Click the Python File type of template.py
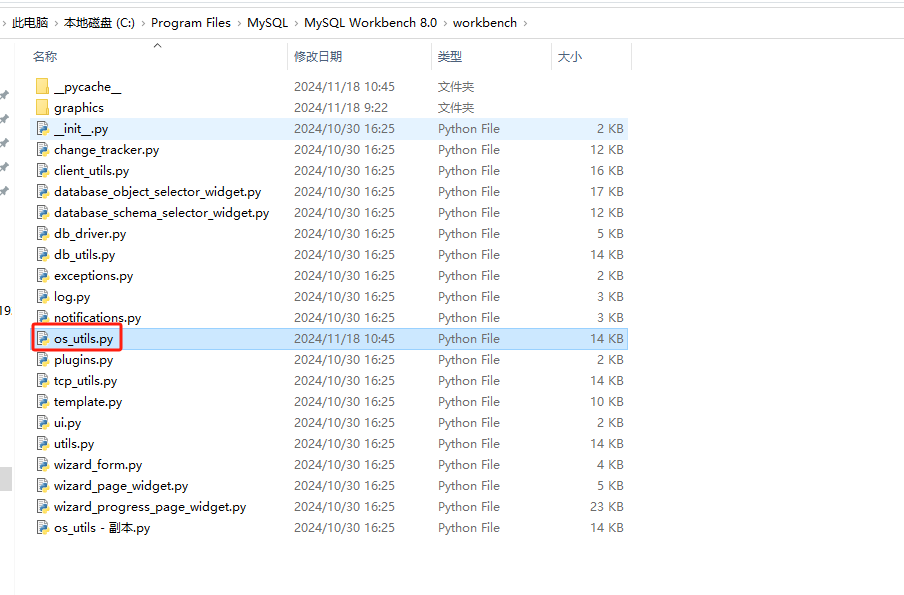This screenshot has width=904, height=595. pyautogui.click(x=469, y=401)
